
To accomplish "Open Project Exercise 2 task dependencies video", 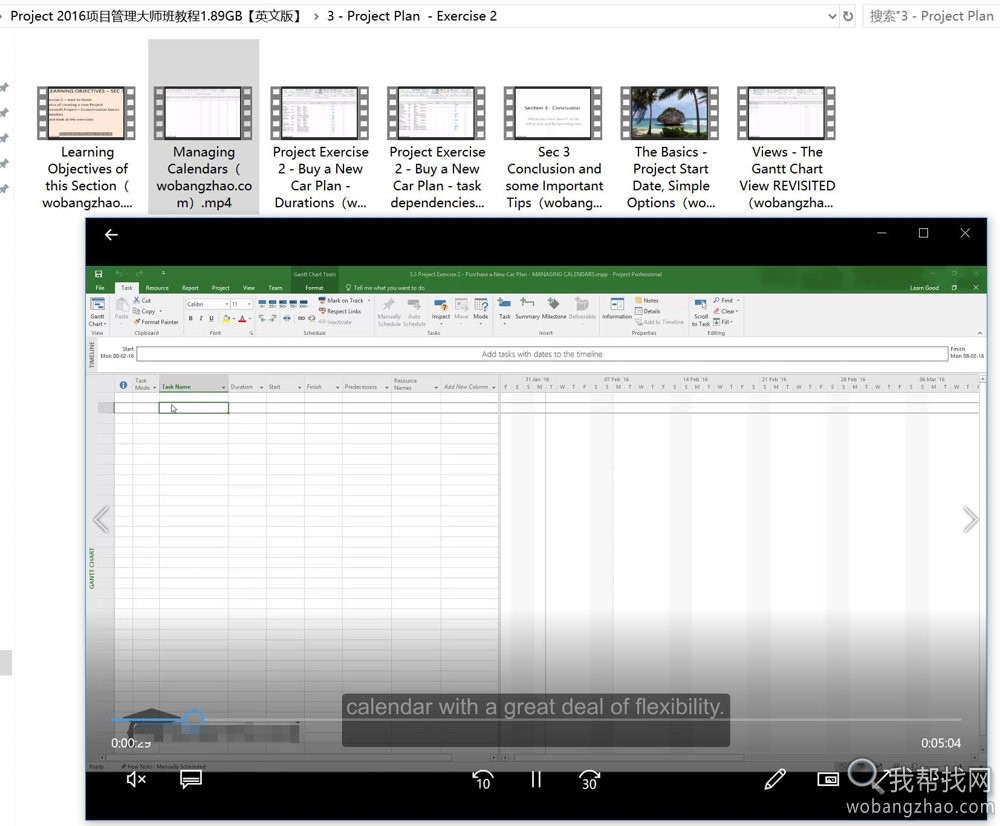I will [437, 114].
